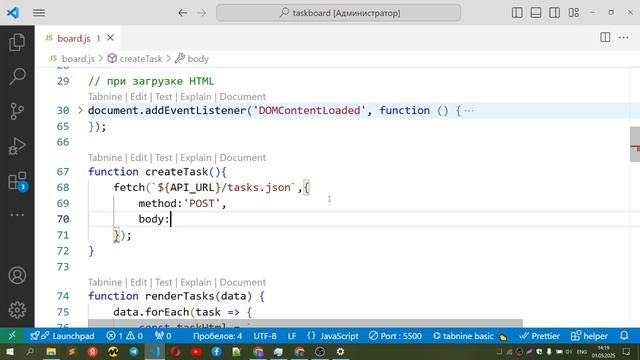Open the notifications bell icon

[624, 336]
